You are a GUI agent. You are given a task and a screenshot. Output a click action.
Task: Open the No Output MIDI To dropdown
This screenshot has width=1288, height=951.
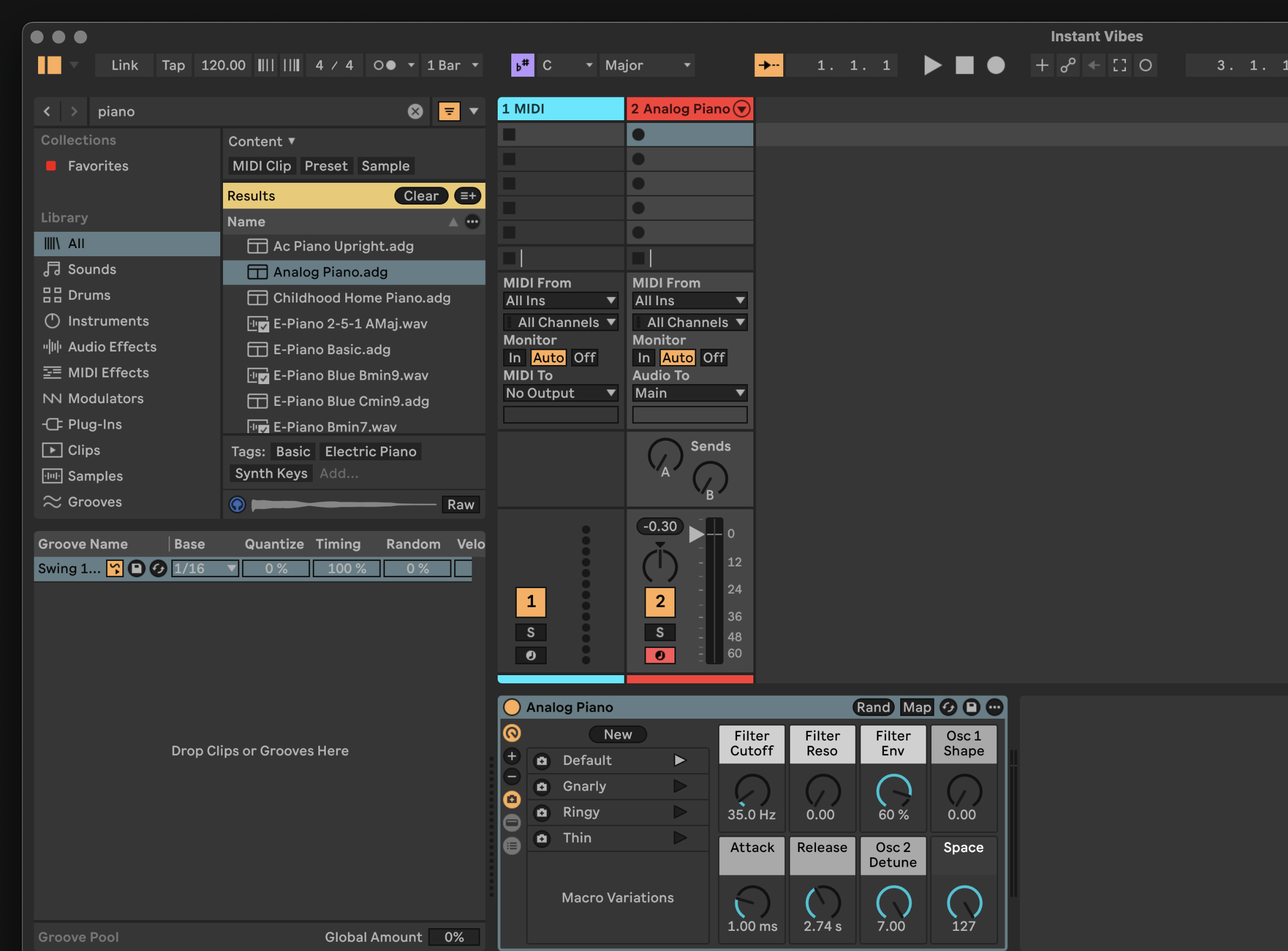(561, 393)
